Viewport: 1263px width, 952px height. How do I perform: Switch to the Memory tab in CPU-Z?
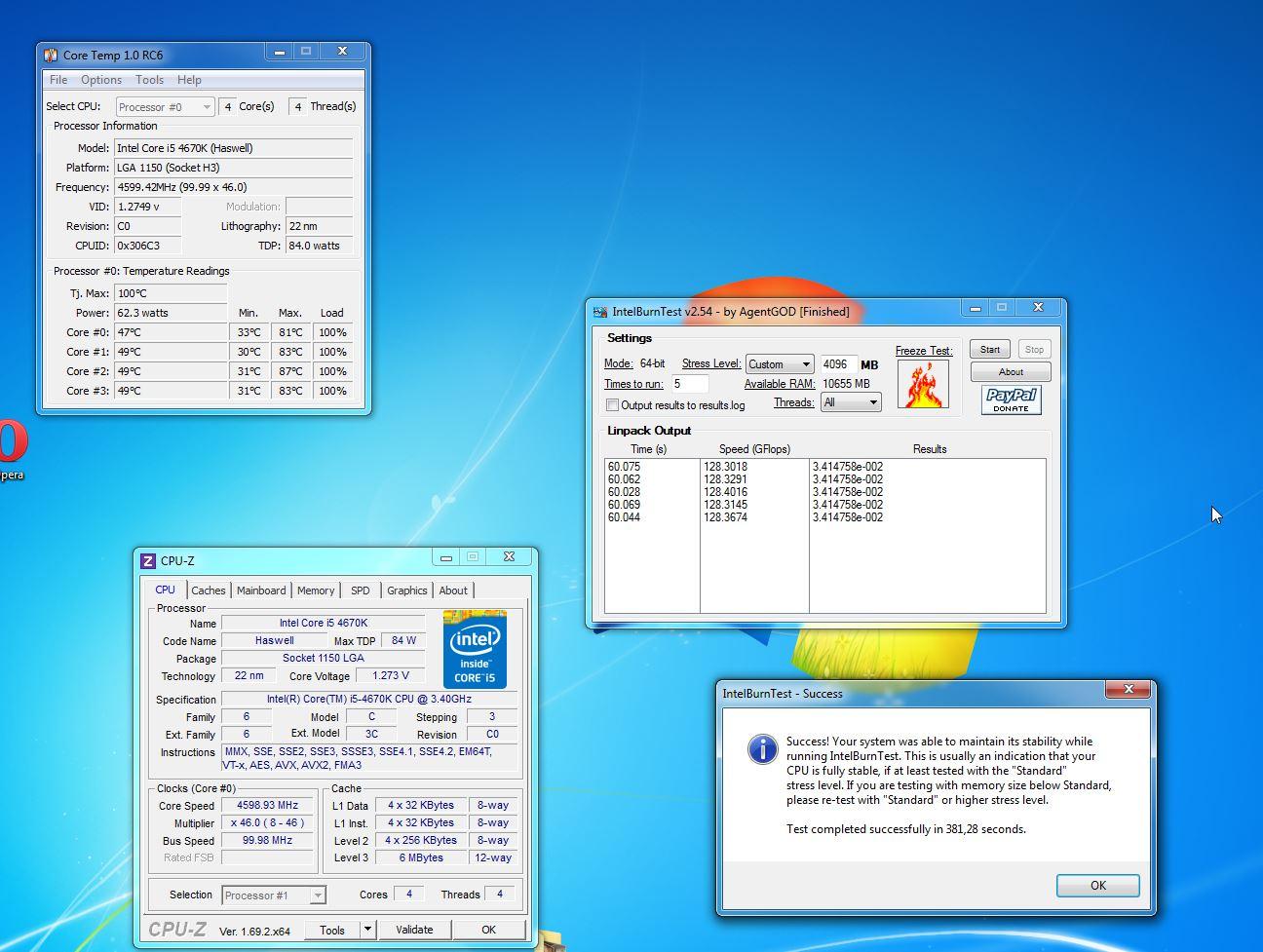pyautogui.click(x=316, y=590)
